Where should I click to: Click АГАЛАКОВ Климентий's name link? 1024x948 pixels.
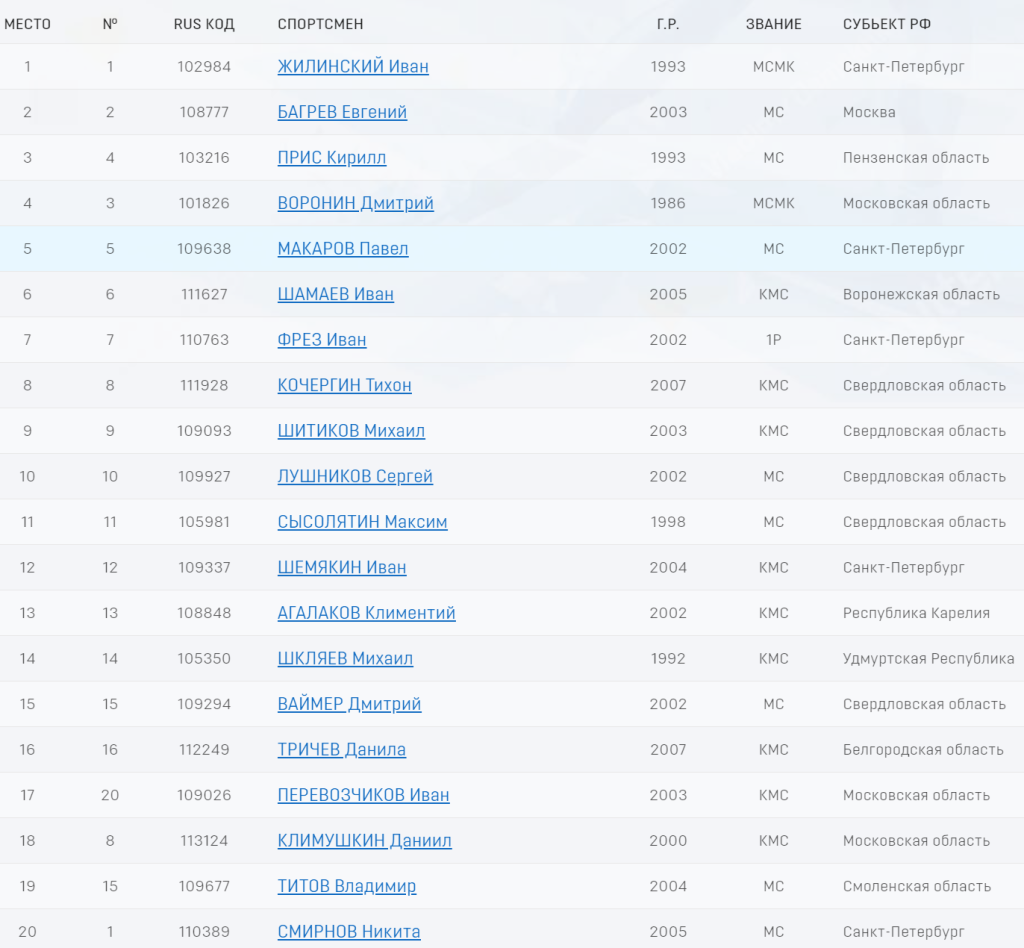tap(366, 613)
